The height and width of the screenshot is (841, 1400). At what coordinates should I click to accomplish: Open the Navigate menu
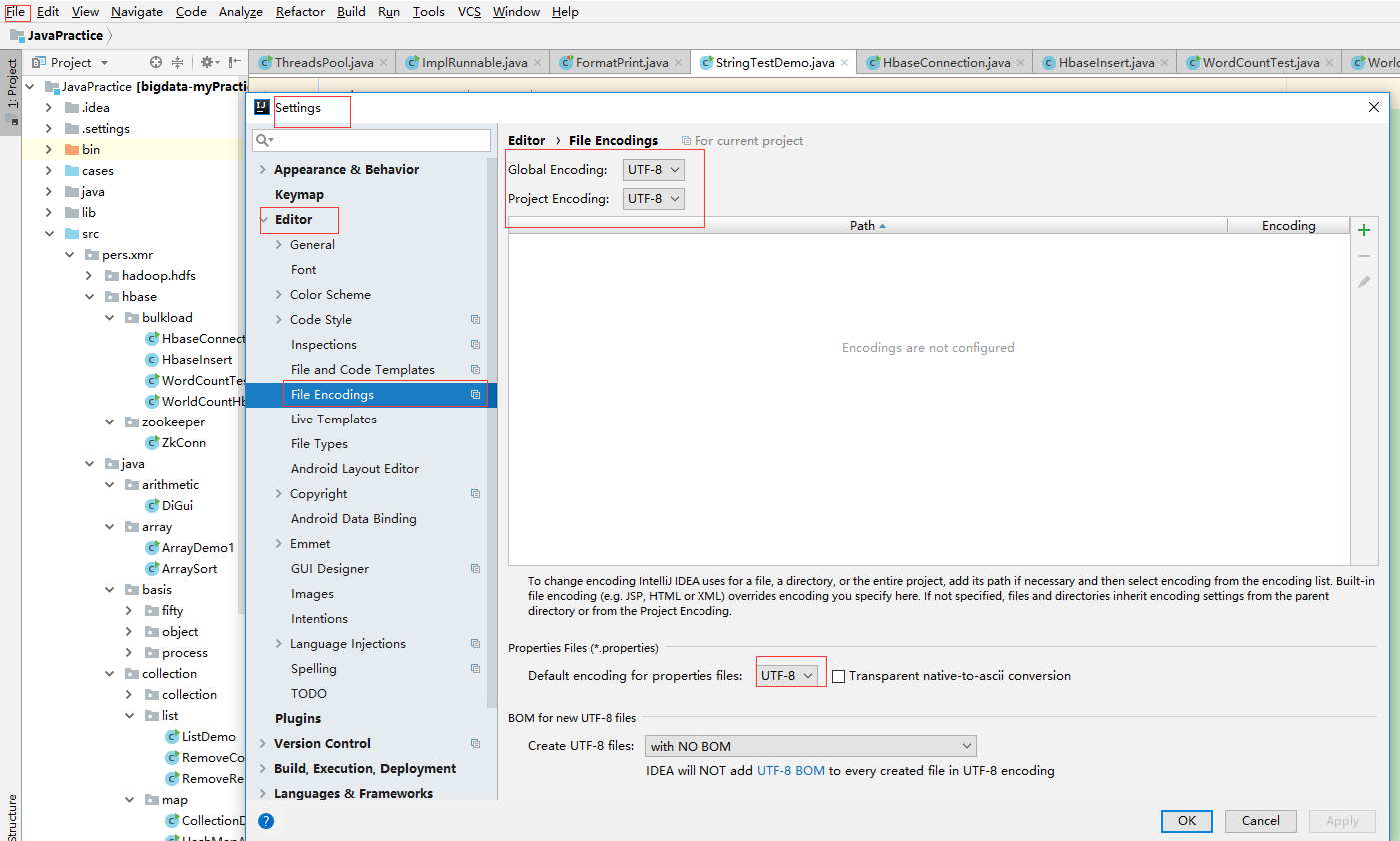click(137, 12)
